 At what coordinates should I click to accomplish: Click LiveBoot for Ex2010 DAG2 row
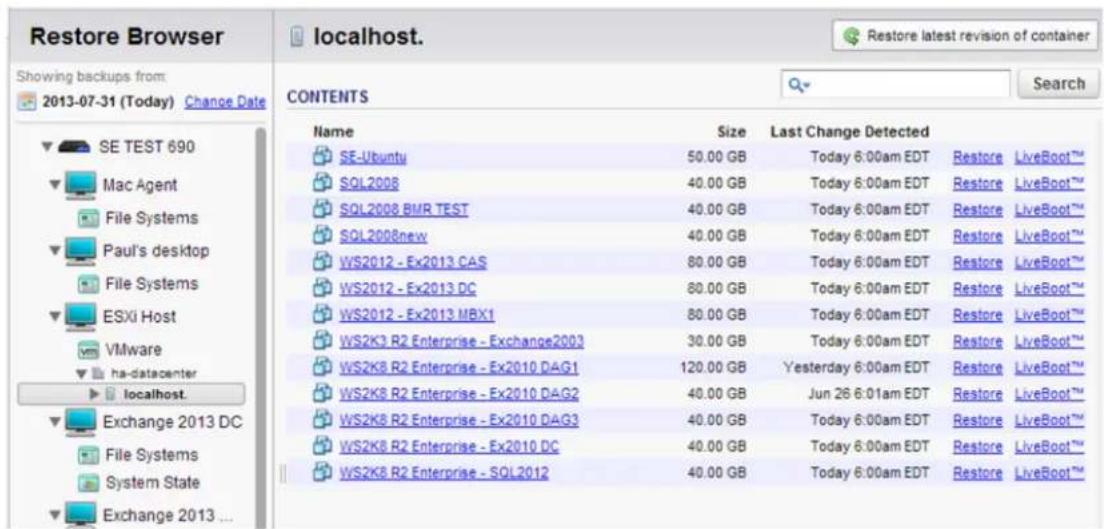1048,394
